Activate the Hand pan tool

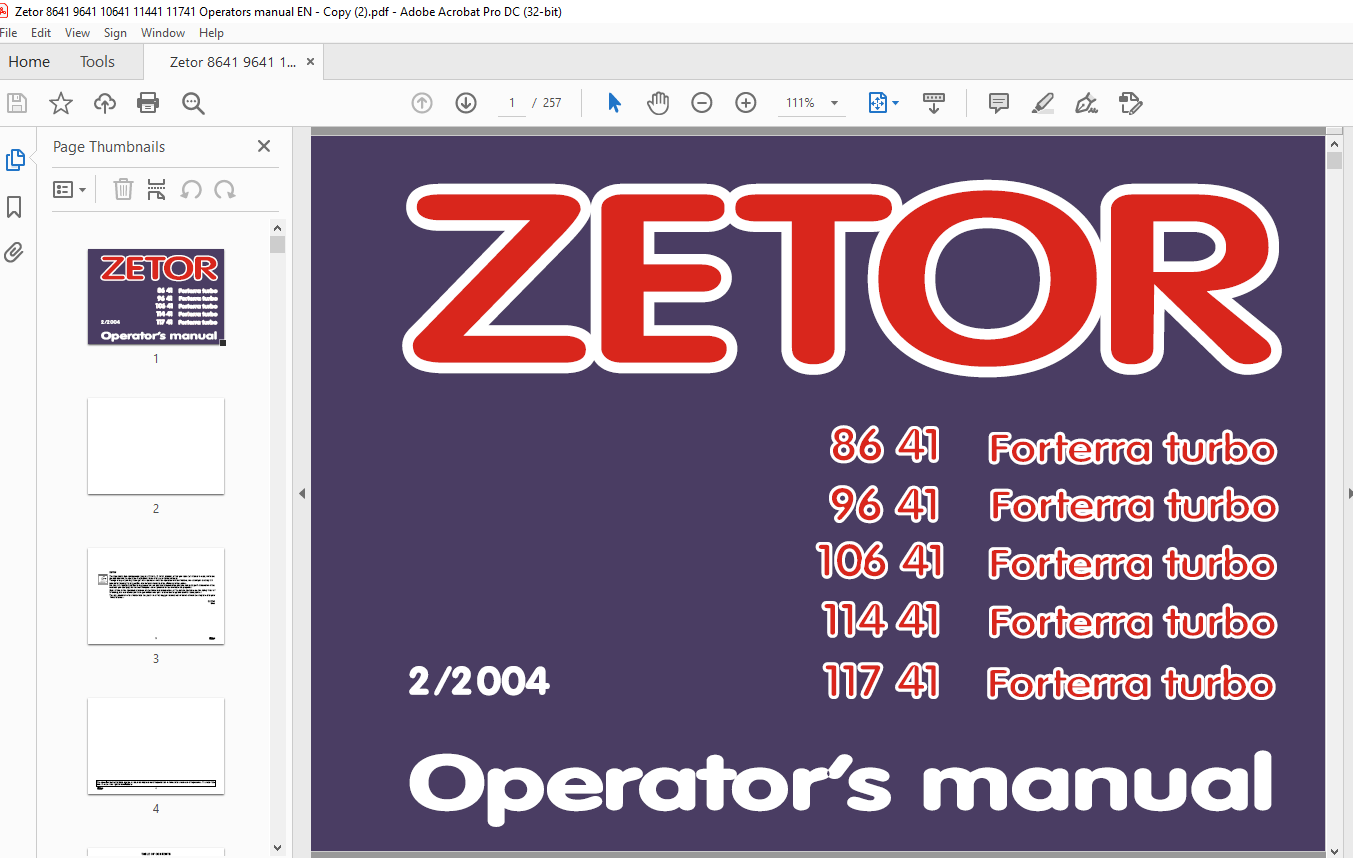[658, 103]
